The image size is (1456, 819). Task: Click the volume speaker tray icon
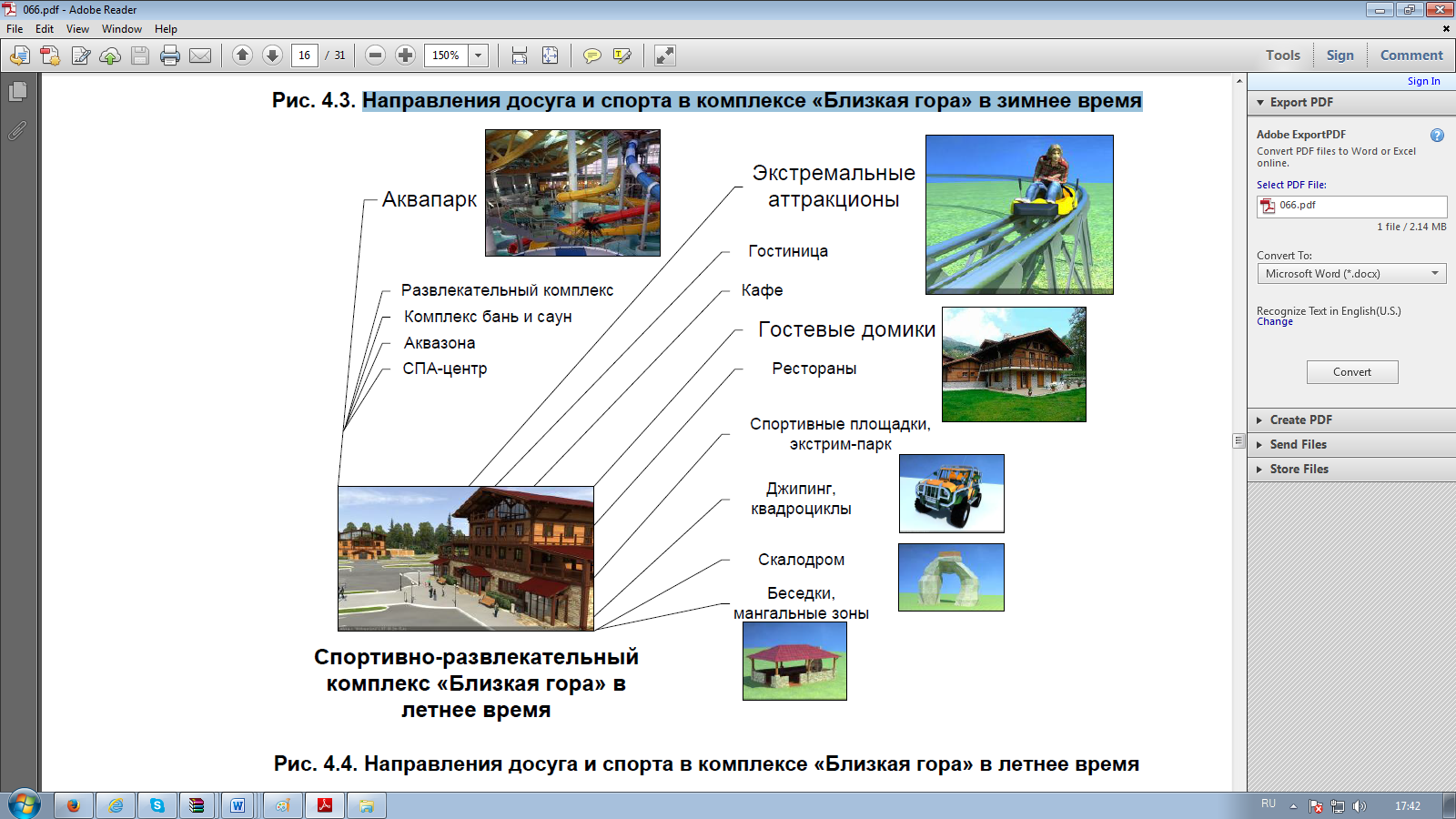tap(1360, 806)
